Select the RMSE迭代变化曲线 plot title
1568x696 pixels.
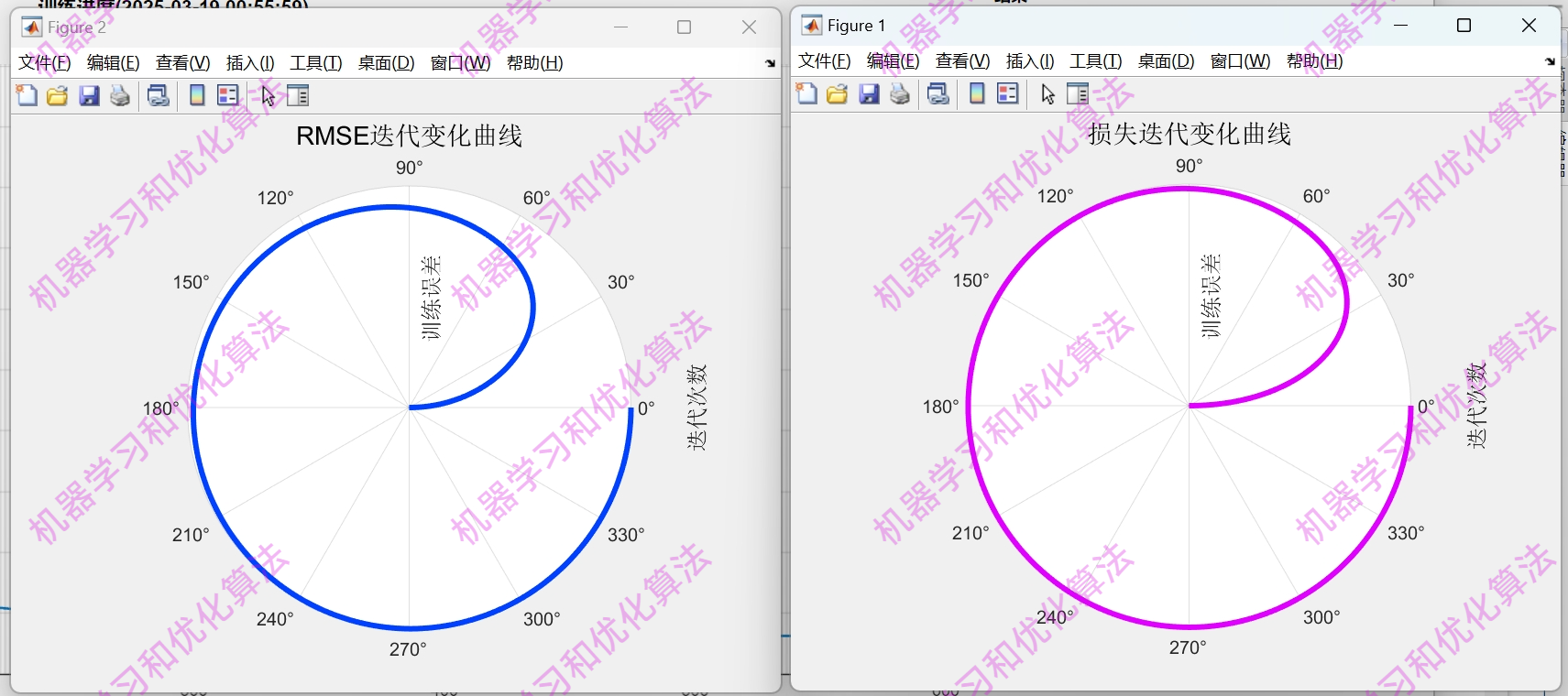(x=409, y=136)
